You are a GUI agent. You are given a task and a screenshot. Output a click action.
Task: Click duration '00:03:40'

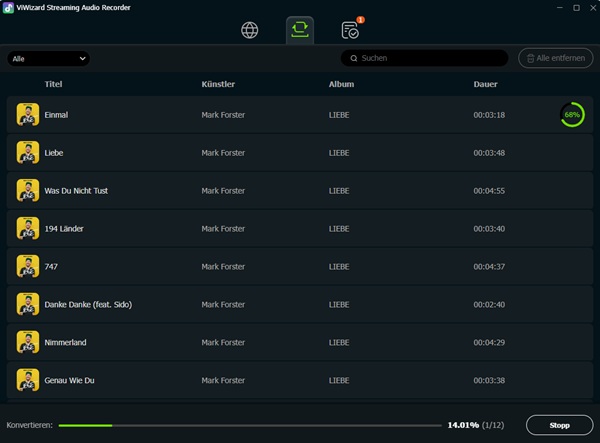click(489, 228)
